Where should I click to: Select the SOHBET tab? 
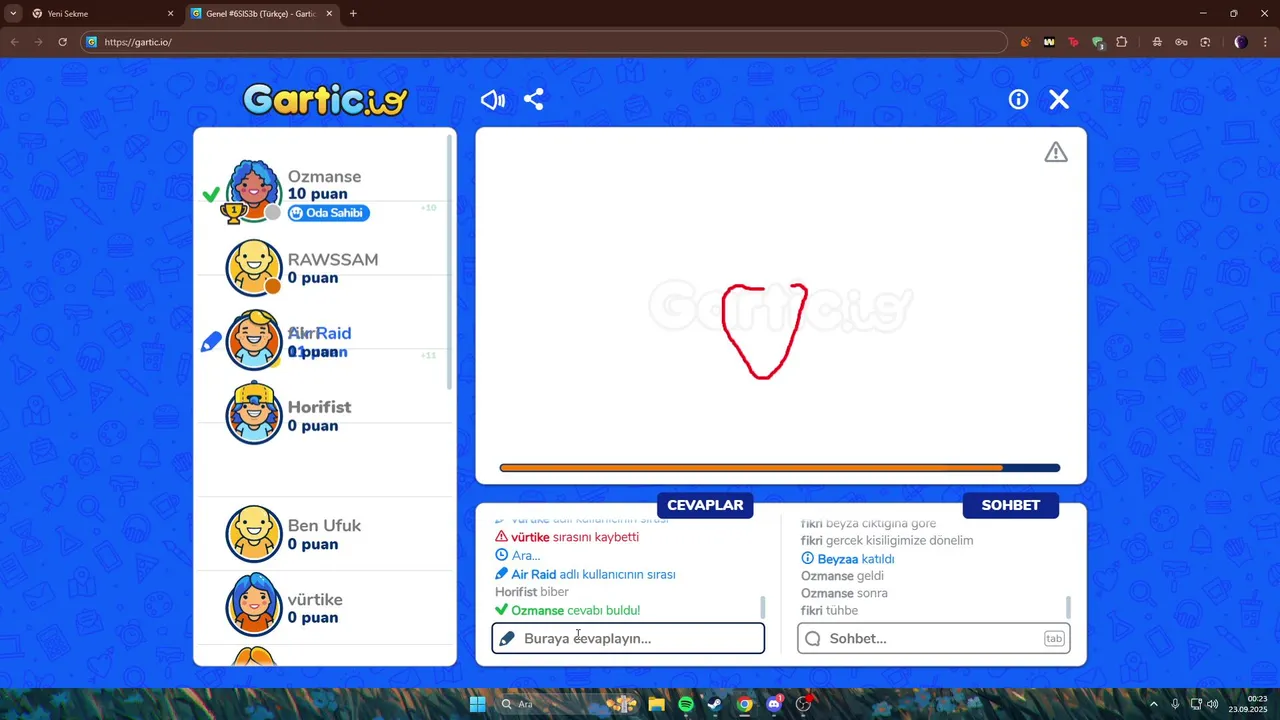(1010, 505)
